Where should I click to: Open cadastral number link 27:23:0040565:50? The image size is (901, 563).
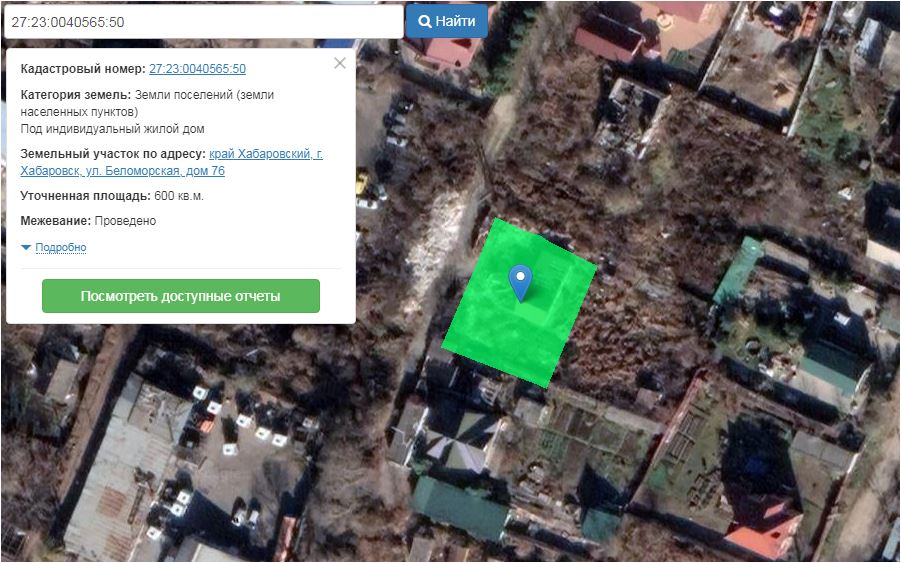click(197, 68)
